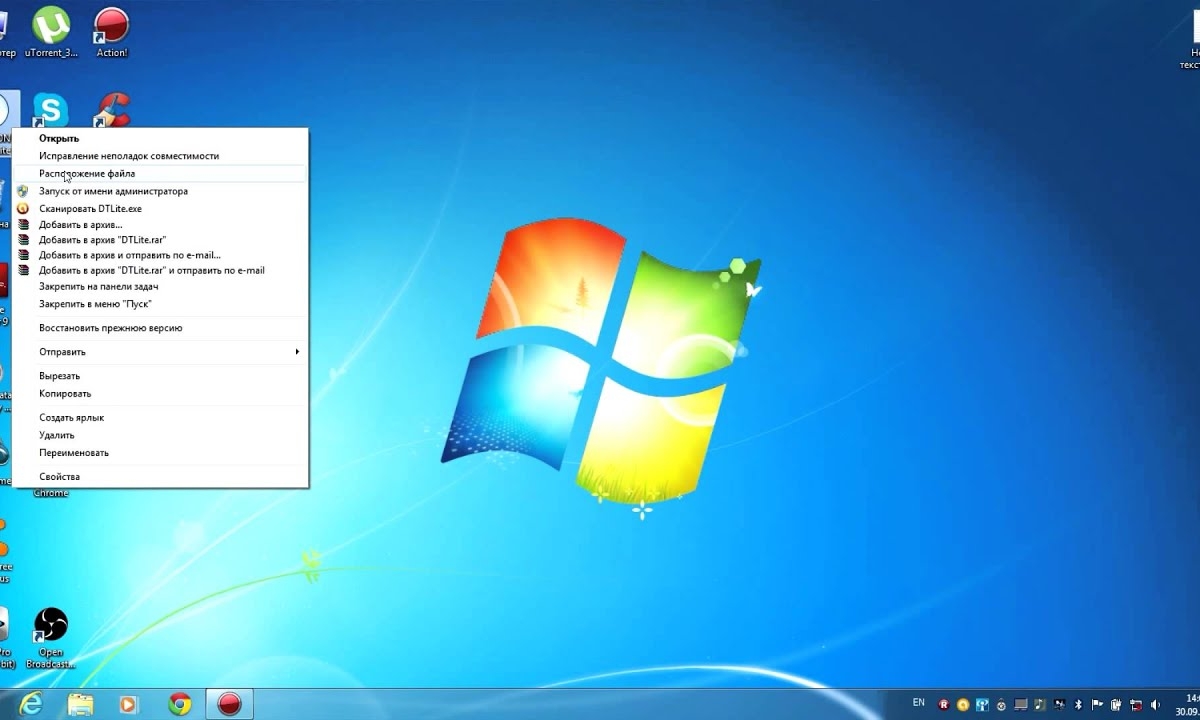Image resolution: width=1200 pixels, height=720 pixels.
Task: Select "Закрепить на панели задач"
Action: point(99,286)
